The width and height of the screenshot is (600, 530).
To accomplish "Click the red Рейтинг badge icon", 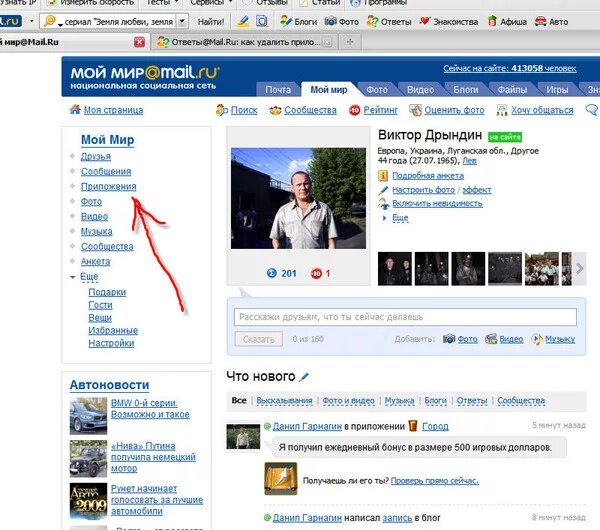I will pyautogui.click(x=354, y=110).
